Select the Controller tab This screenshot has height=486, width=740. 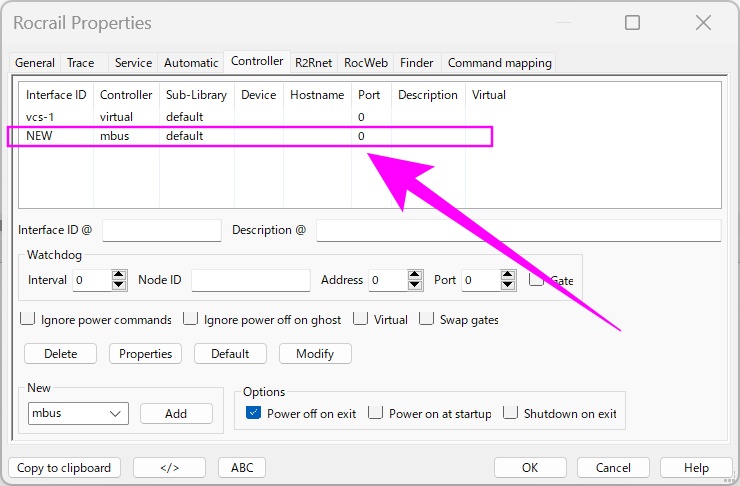(257, 61)
